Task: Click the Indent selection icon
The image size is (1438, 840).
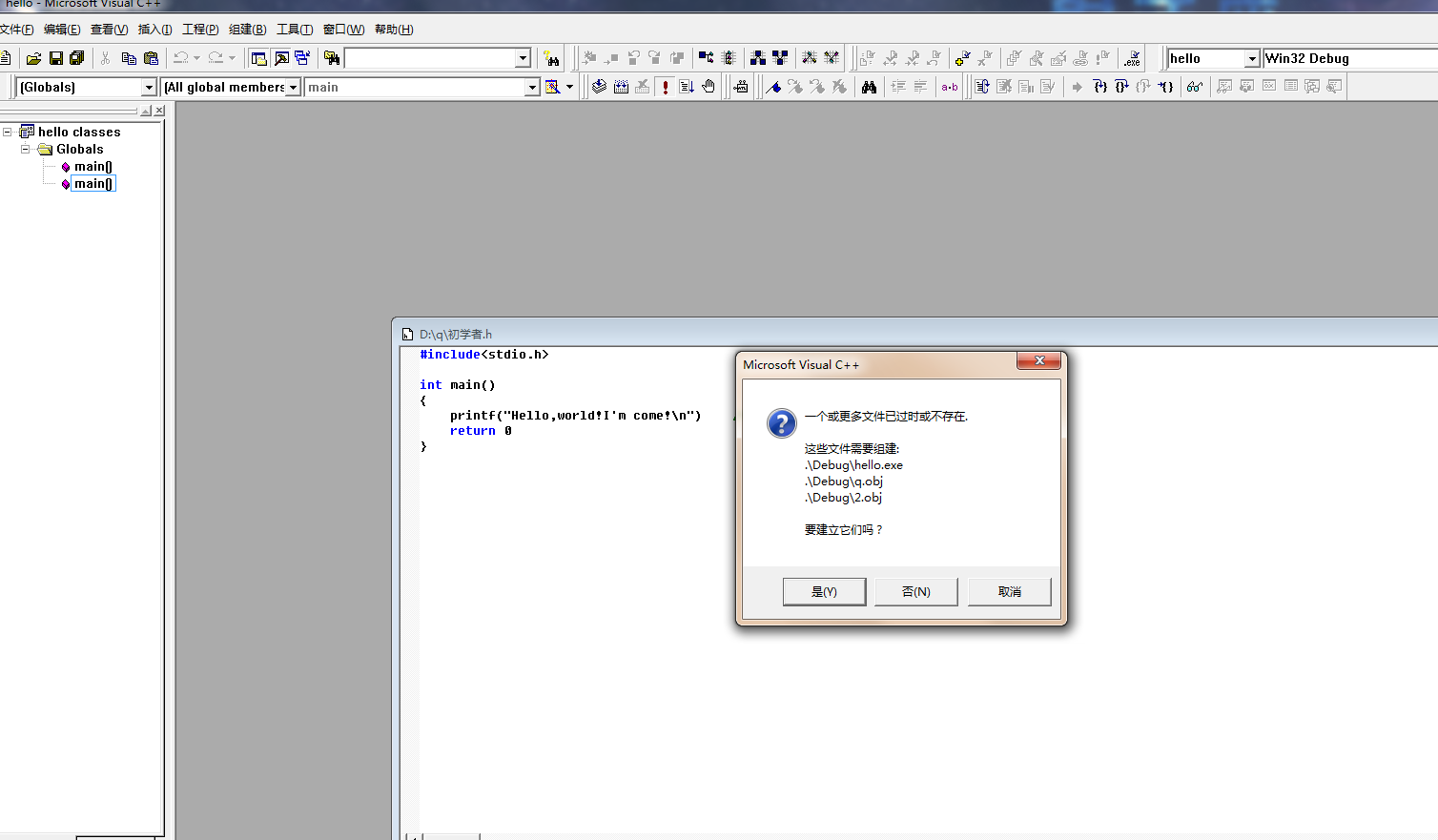Action: [x=898, y=87]
